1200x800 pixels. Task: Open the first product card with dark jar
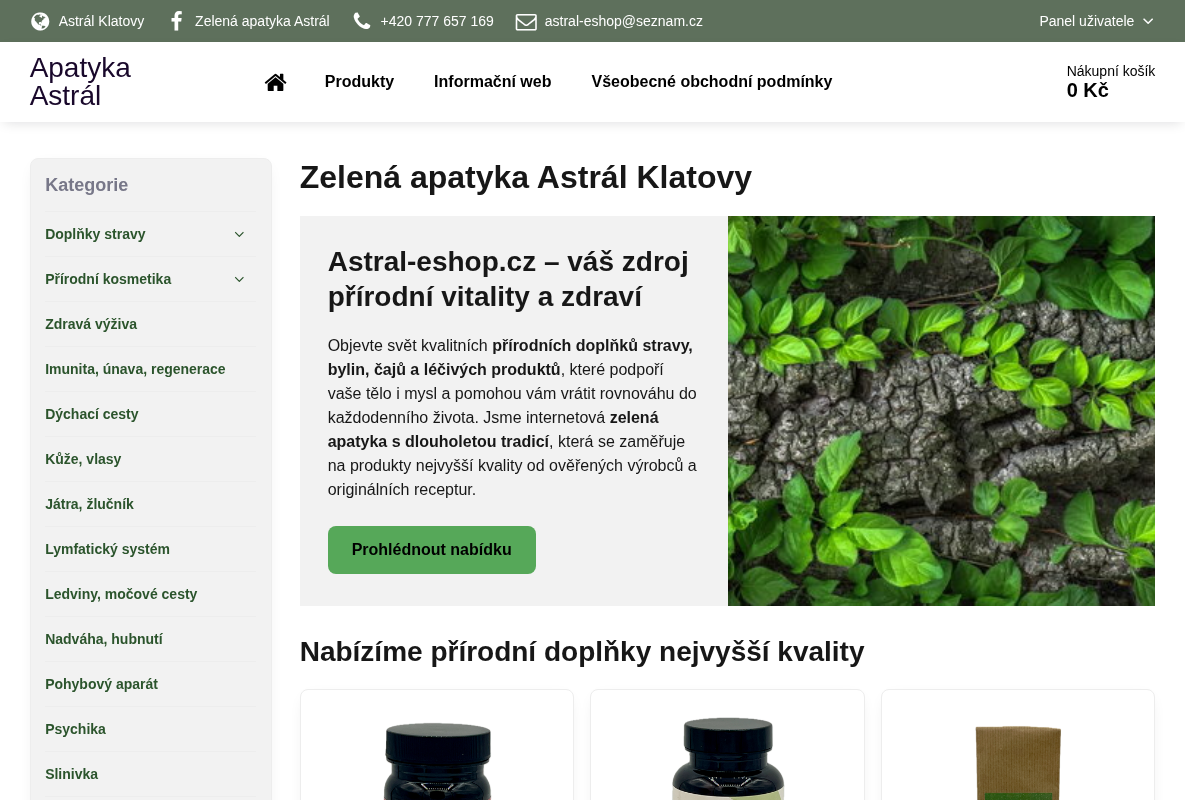tap(437, 745)
